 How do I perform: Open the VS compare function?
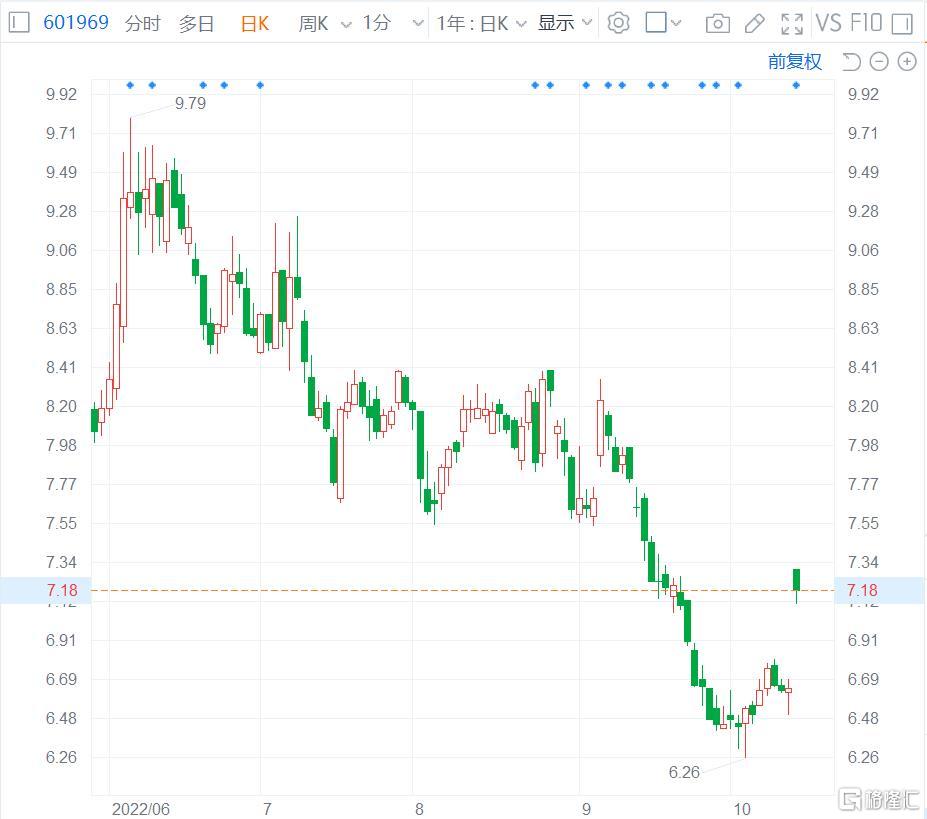point(828,23)
